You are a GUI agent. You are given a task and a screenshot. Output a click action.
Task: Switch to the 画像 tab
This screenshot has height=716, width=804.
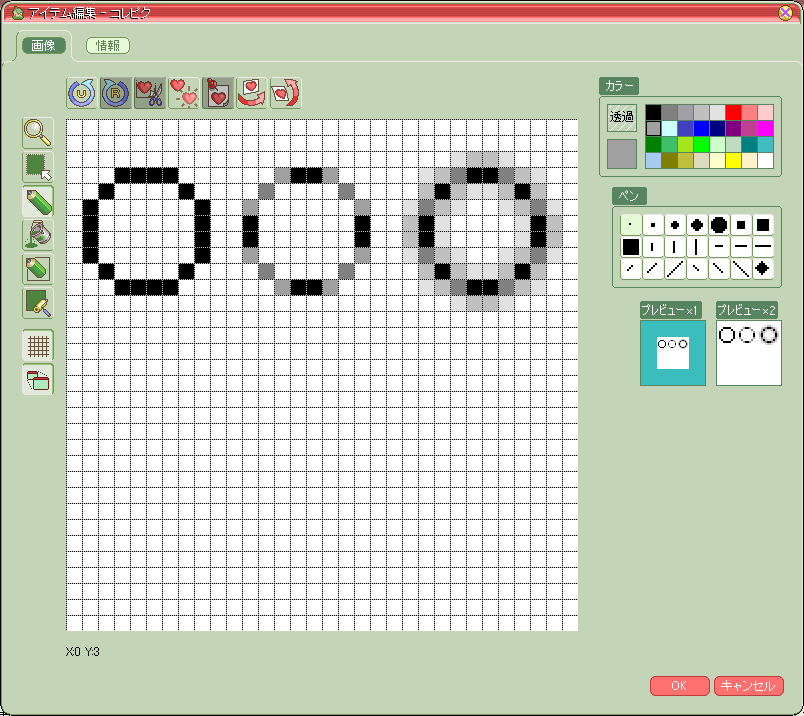pyautogui.click(x=44, y=45)
